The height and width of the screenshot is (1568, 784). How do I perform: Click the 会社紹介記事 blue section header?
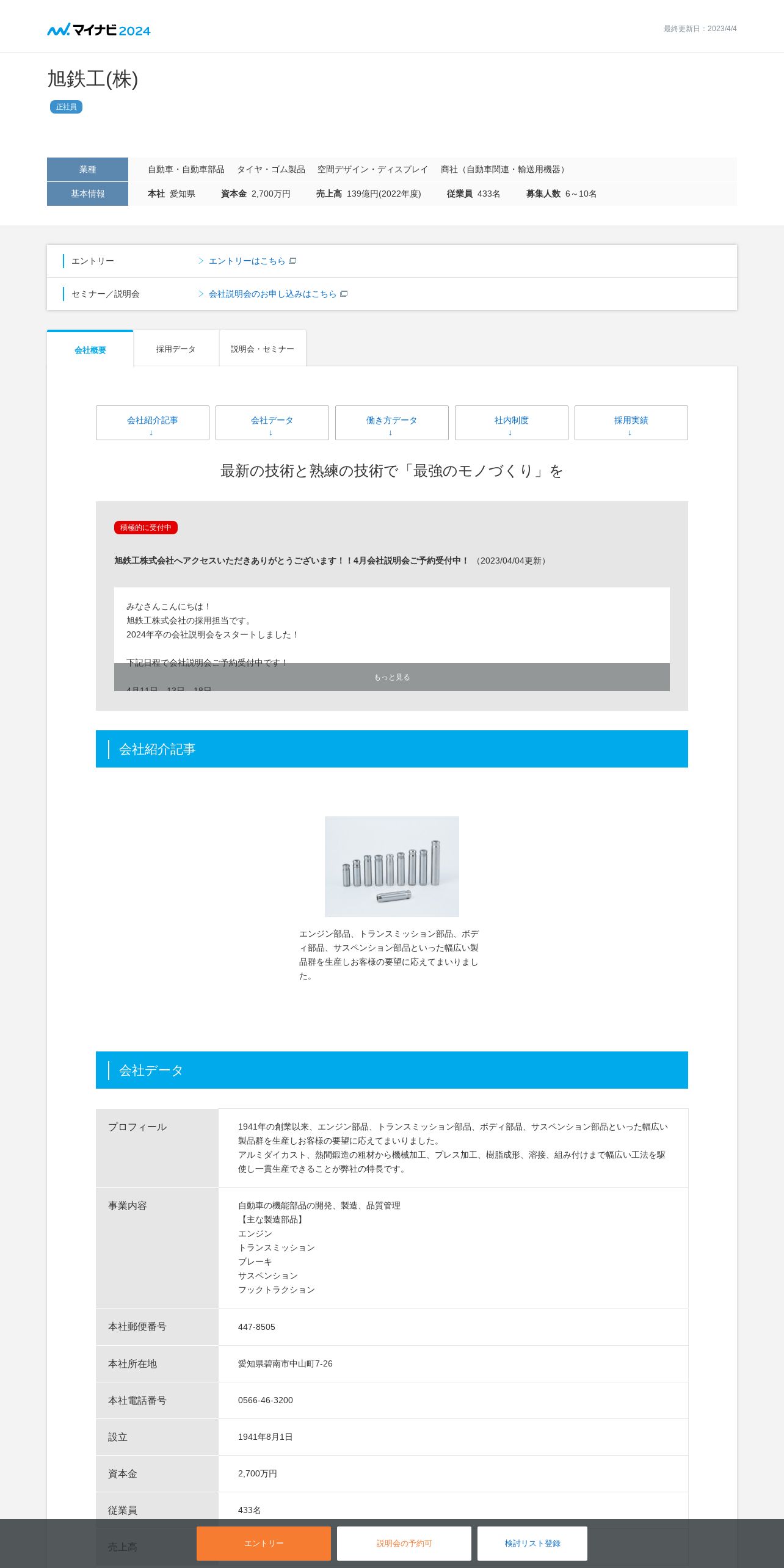tap(392, 749)
